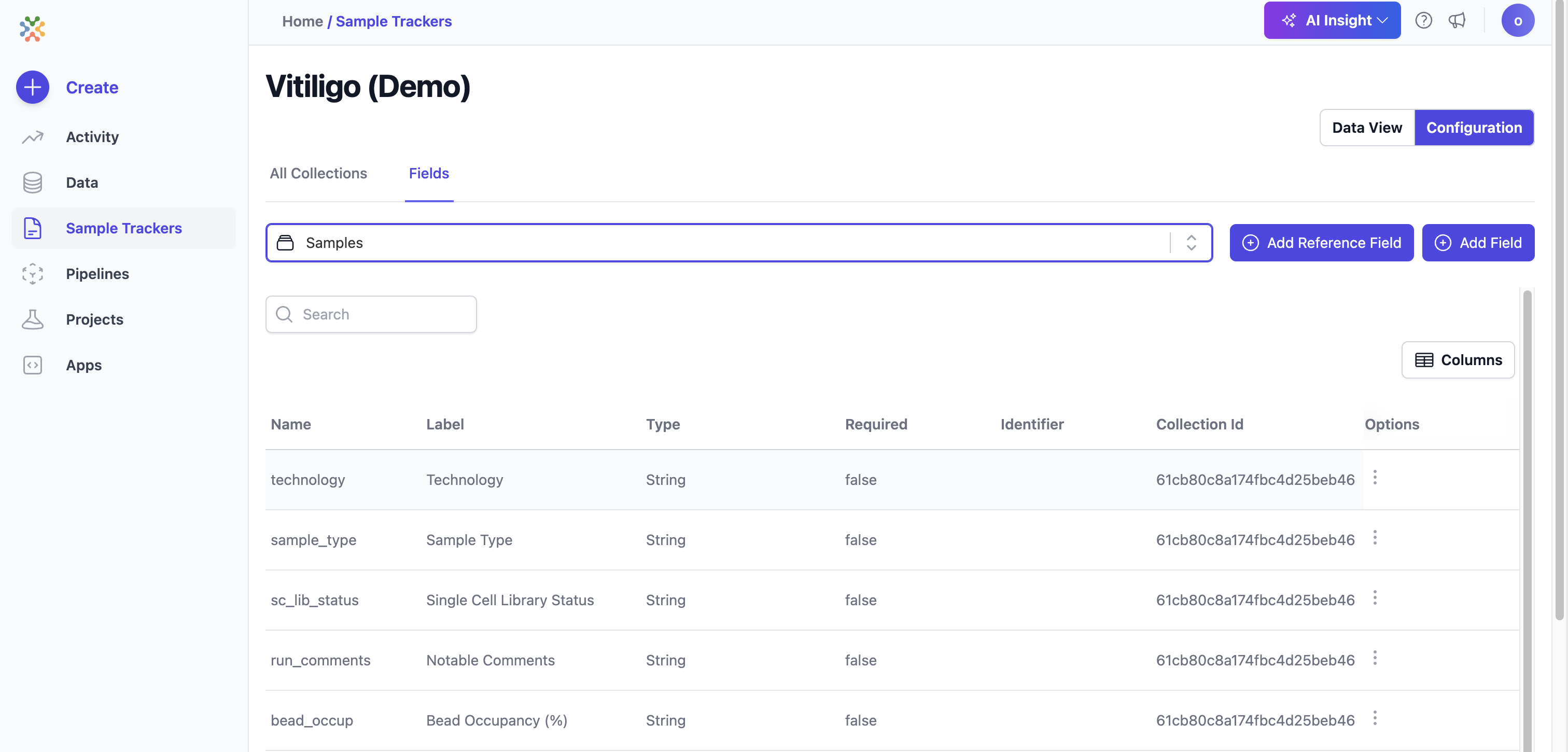Open the Pipelines icon in the sidebar
Image resolution: width=1568 pixels, height=752 pixels.
pos(32,274)
